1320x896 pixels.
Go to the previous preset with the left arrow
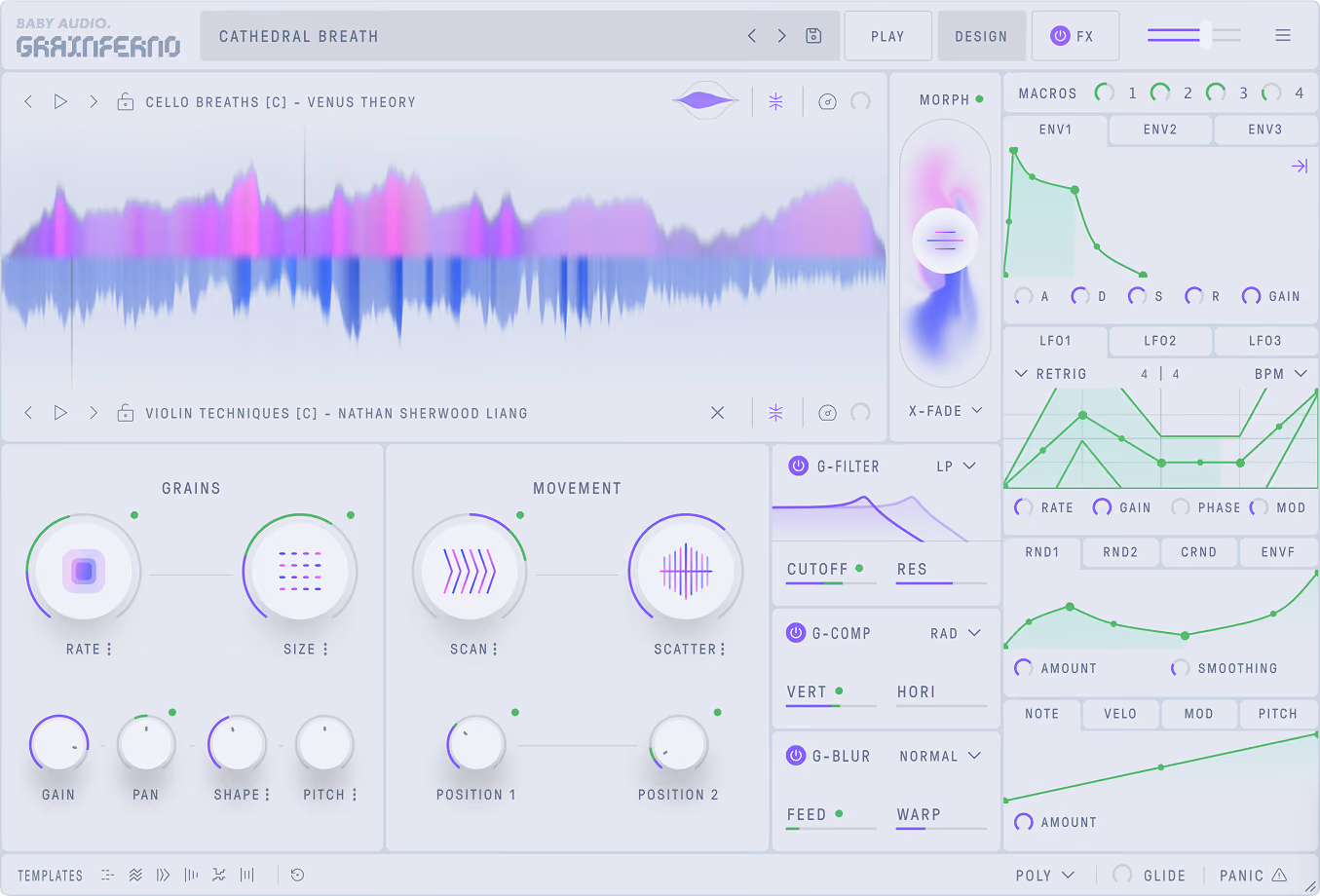pyautogui.click(x=752, y=36)
